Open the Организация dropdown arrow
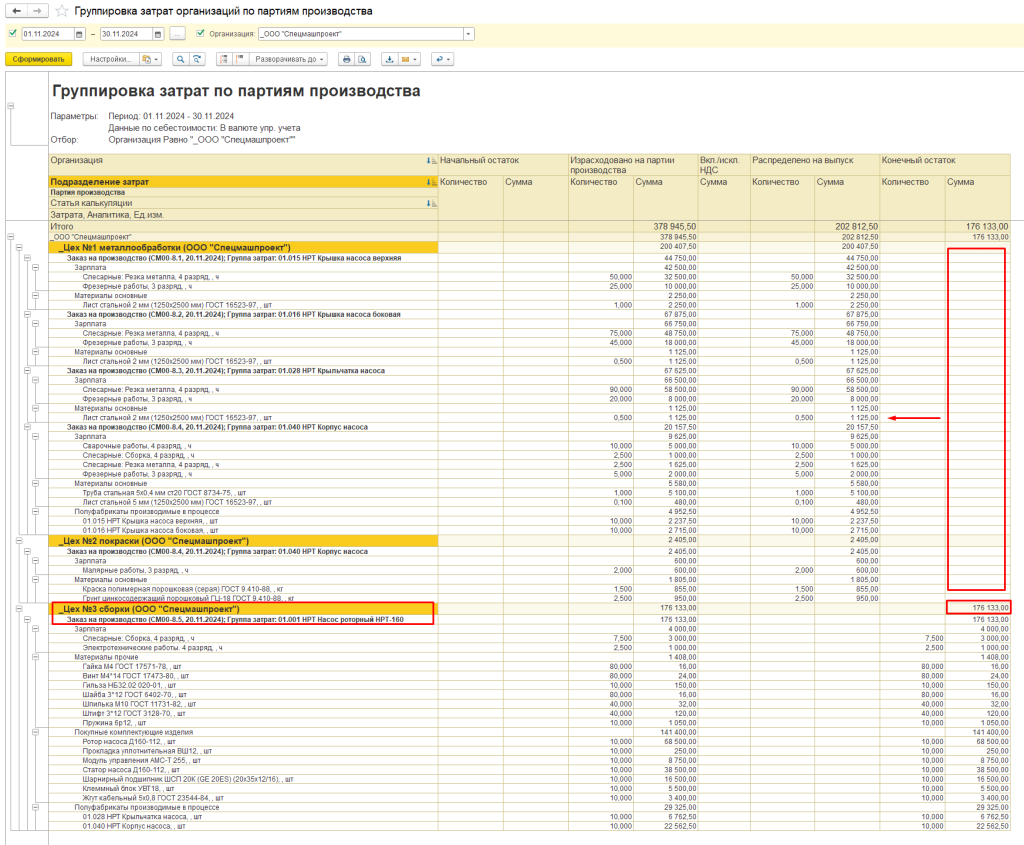The height and width of the screenshot is (845, 1024). (468, 34)
